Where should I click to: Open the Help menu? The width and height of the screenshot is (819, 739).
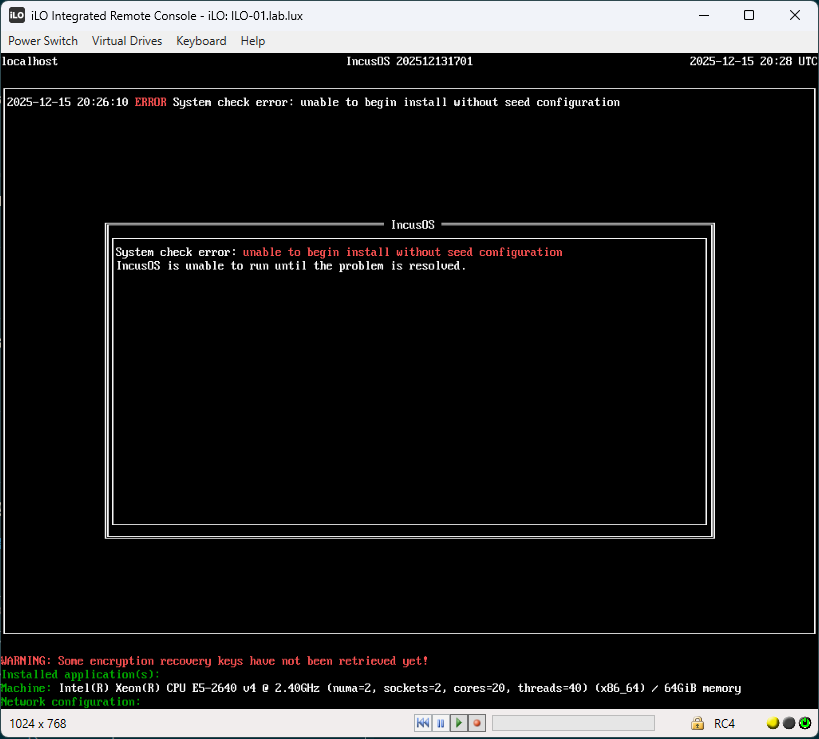[253, 41]
